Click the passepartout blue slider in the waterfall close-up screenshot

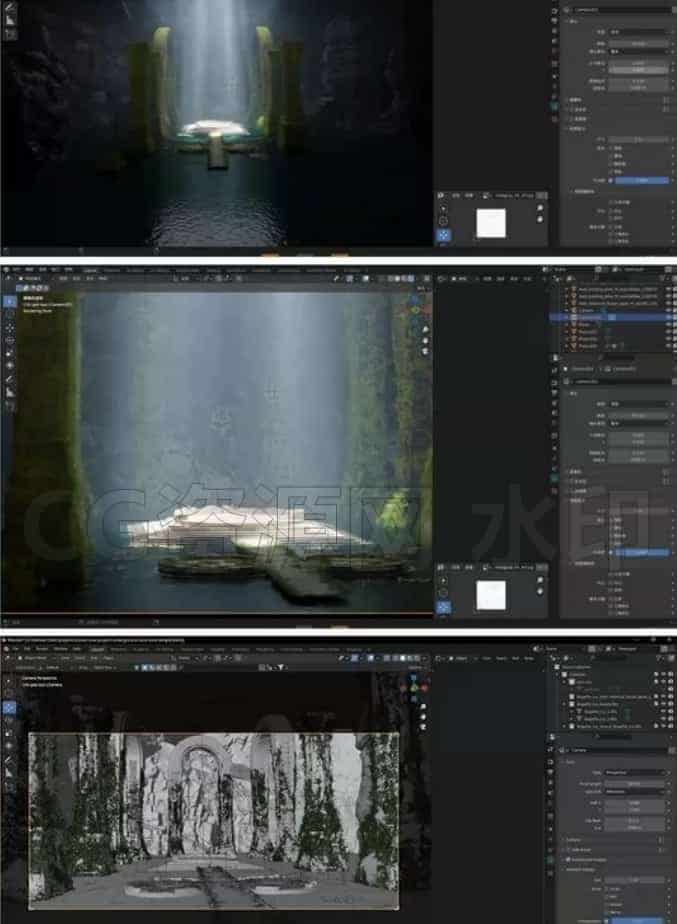click(x=641, y=552)
